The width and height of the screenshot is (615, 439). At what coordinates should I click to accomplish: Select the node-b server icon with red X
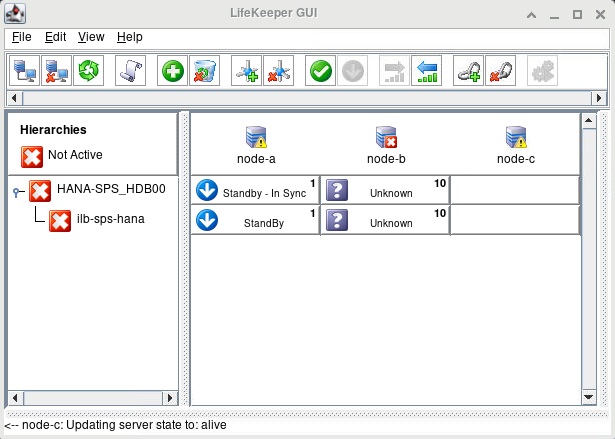point(386,137)
